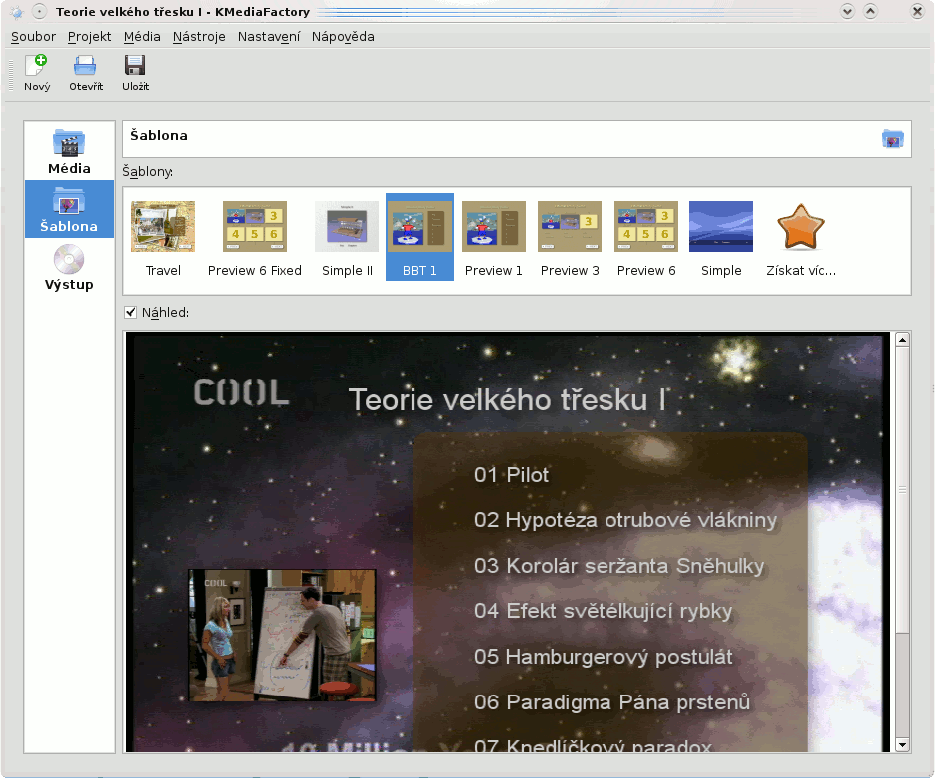Open the Média menu
The image size is (935, 778).
point(142,37)
